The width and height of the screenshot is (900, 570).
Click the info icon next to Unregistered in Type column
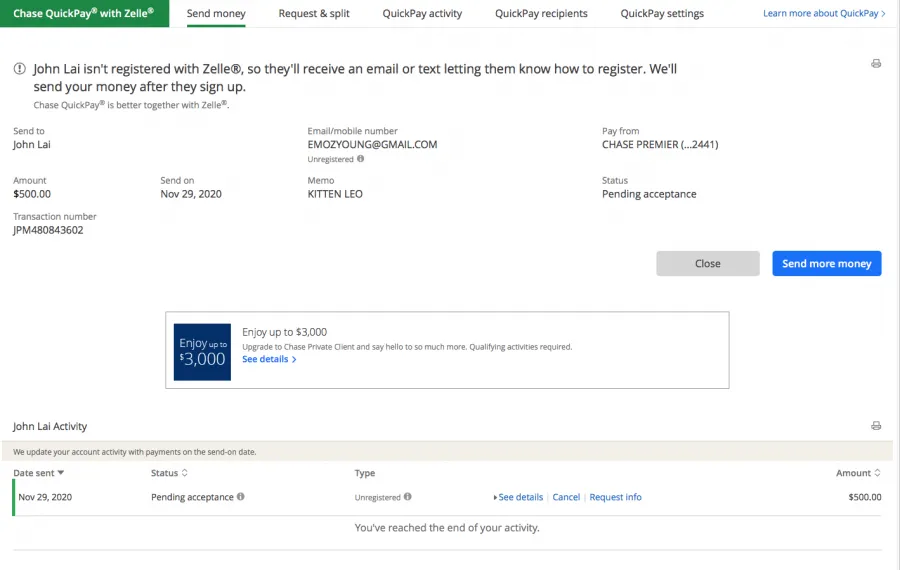[x=408, y=497]
